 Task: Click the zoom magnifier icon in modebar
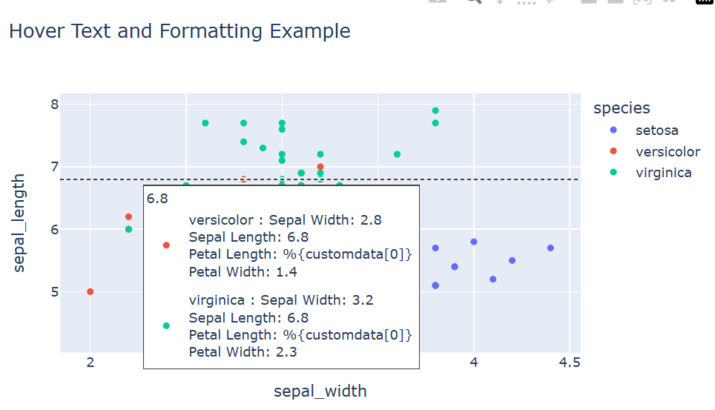pos(473,2)
